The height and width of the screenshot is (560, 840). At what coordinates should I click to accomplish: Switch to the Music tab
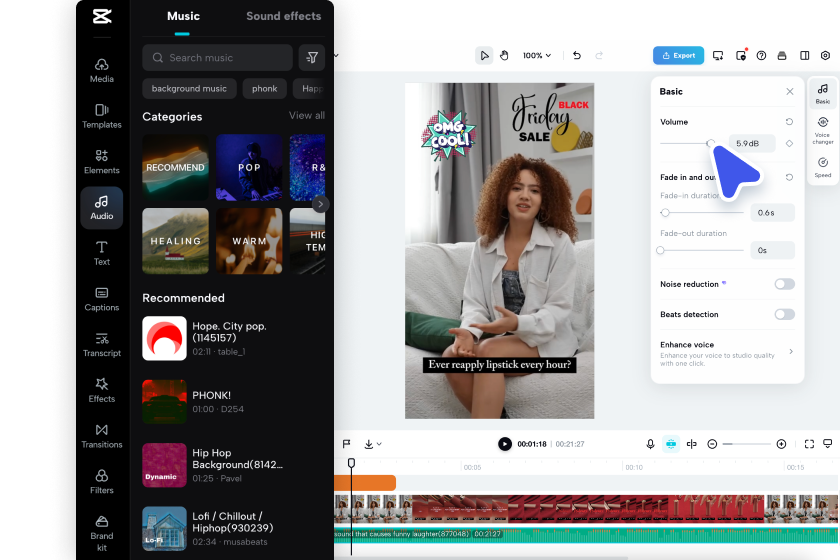tap(183, 16)
